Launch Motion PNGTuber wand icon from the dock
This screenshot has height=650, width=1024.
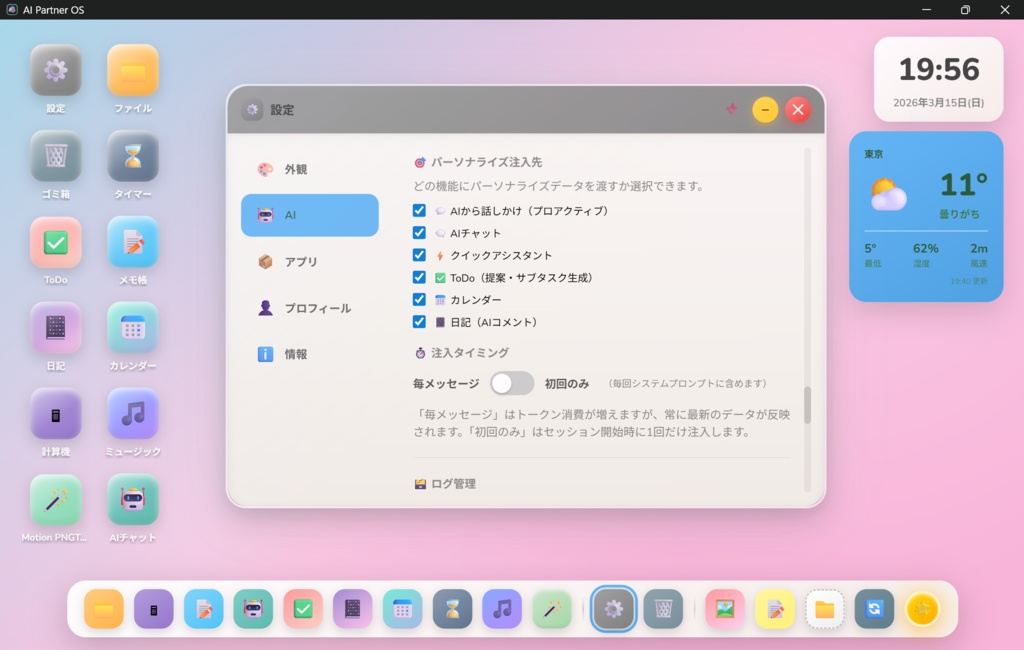[x=551, y=608]
